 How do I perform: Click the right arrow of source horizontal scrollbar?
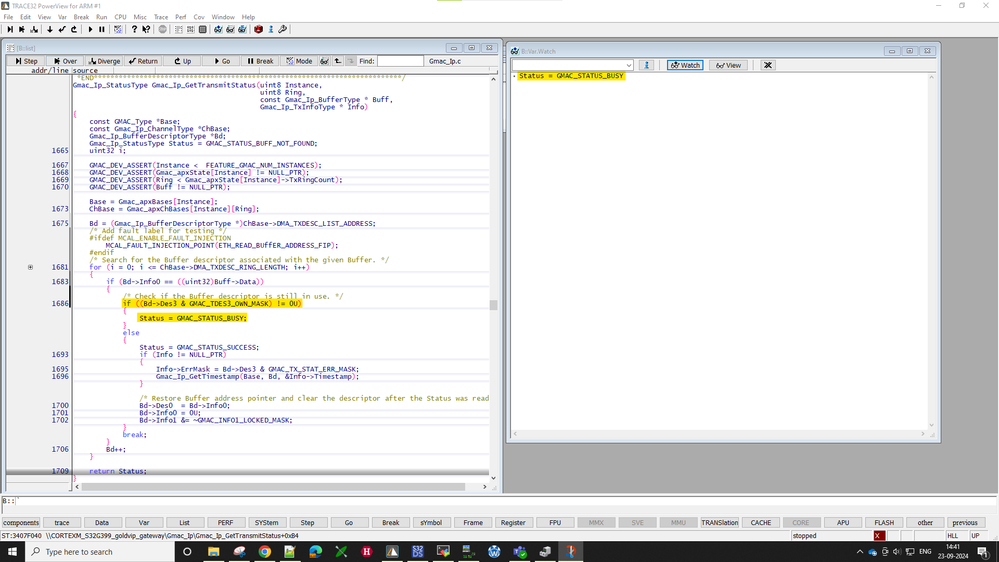tap(484, 487)
